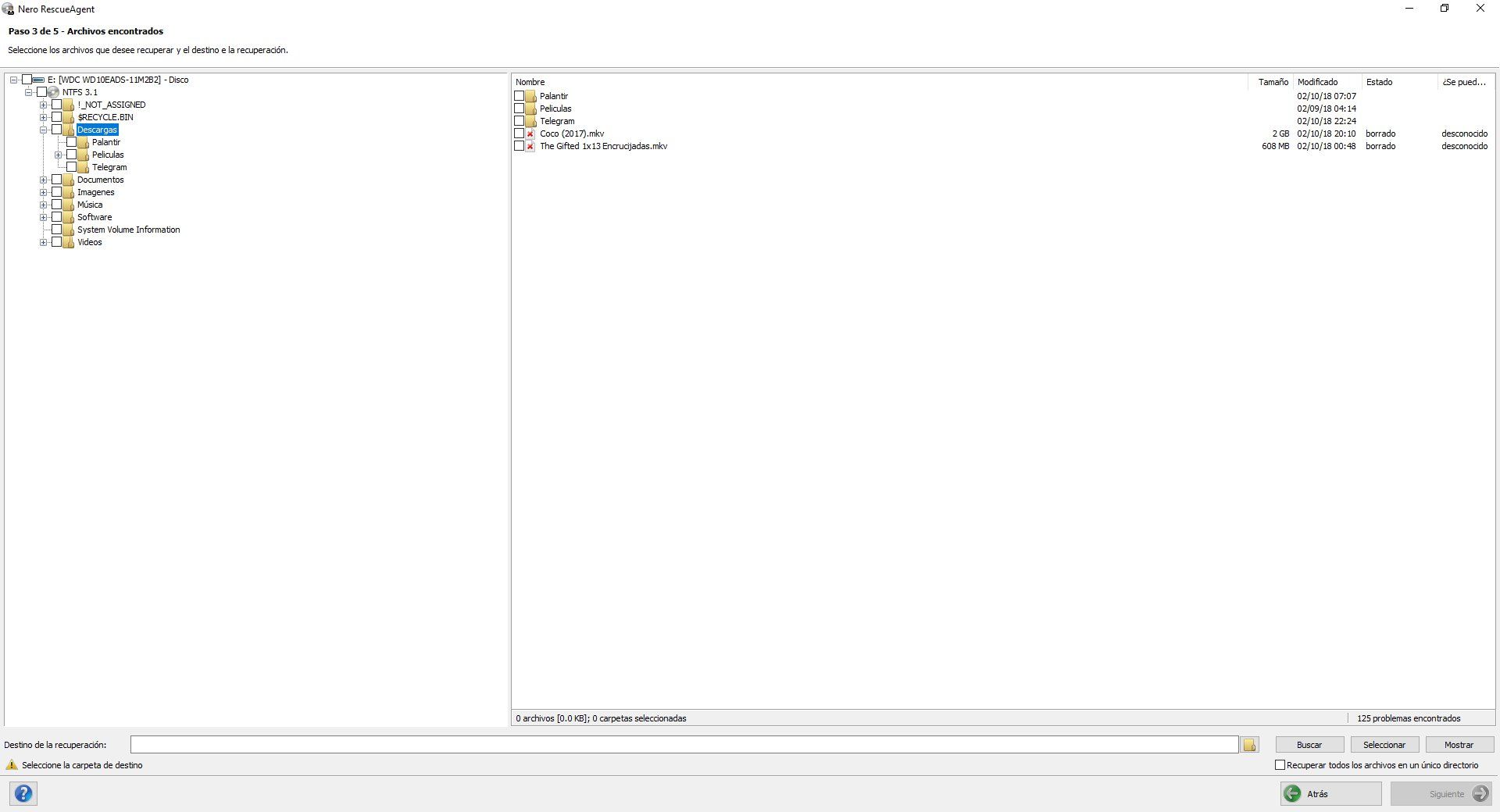Check the Documentos tree checkbox

[x=56, y=180]
